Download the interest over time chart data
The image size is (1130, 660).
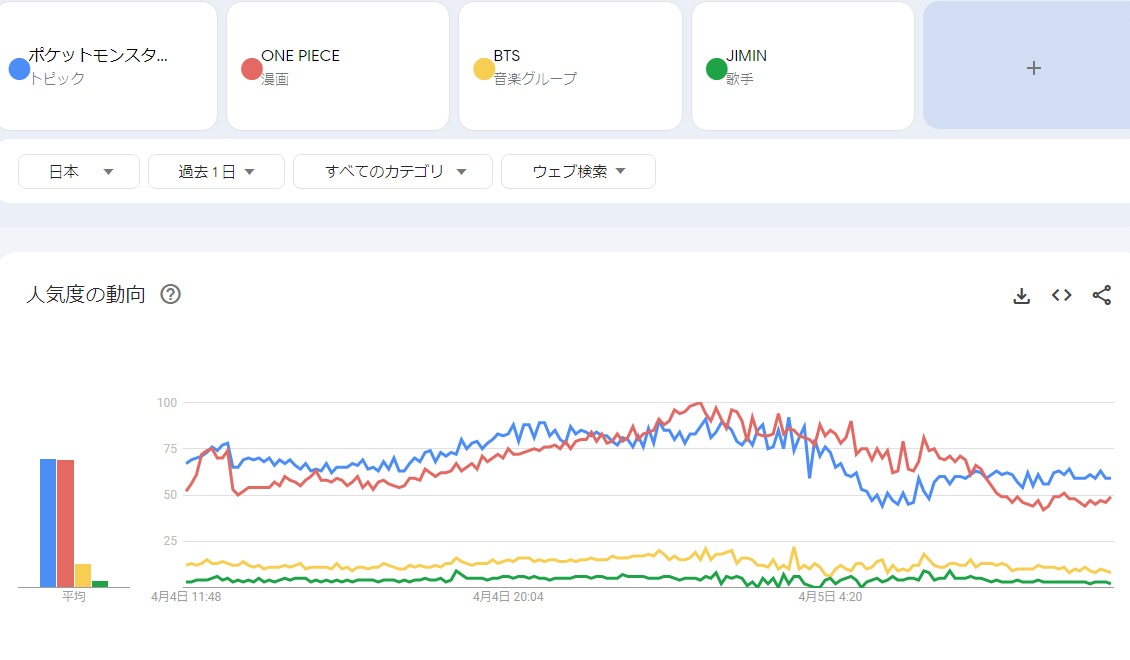(x=1021, y=296)
